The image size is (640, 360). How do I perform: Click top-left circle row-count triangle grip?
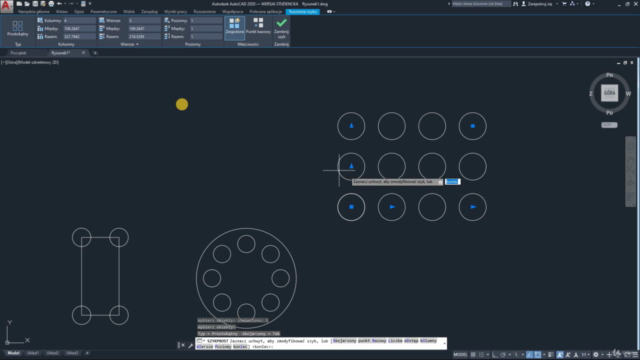tap(351, 126)
